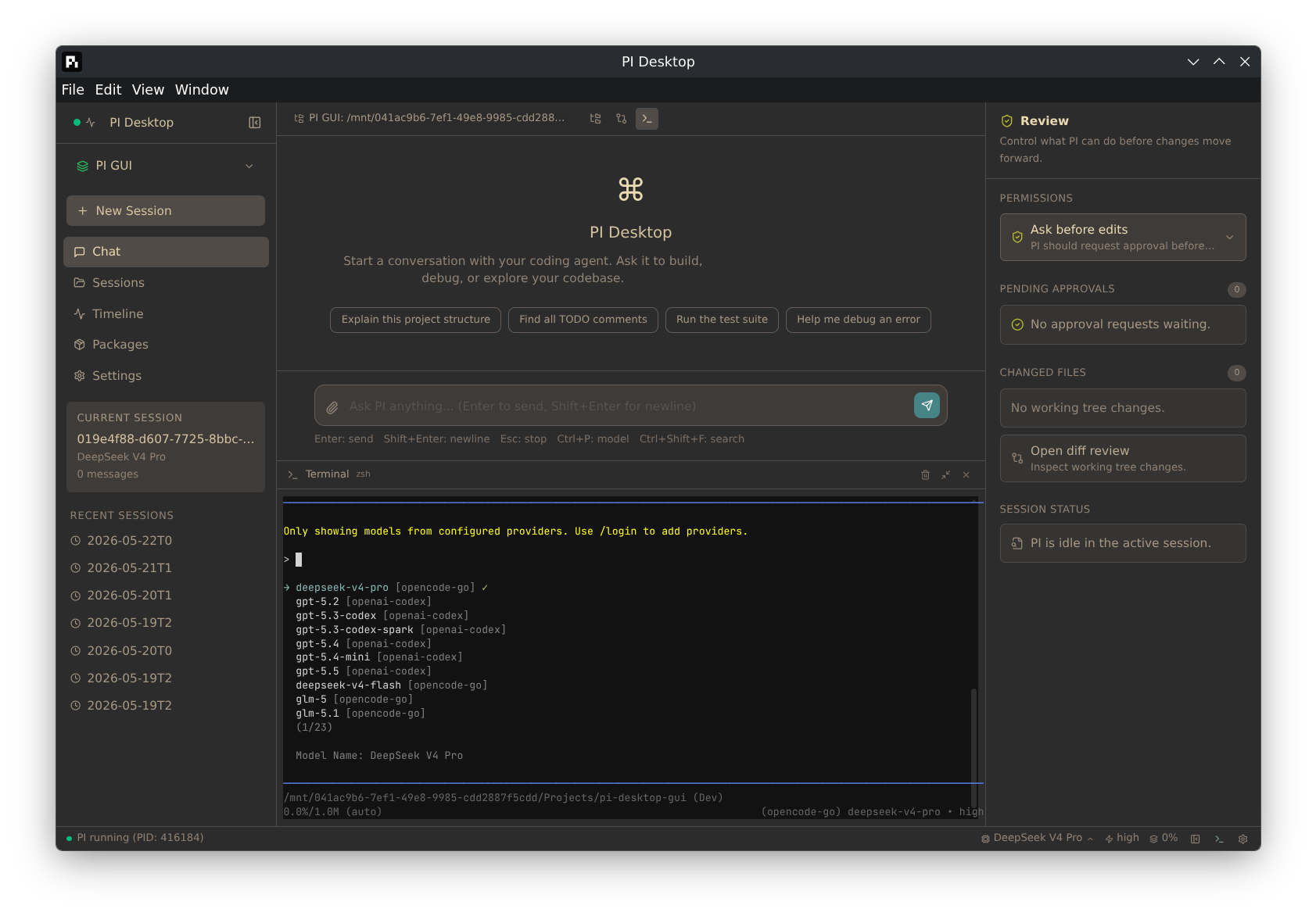The width and height of the screenshot is (1316, 916).
Task: Open the DeepSeek V4 Pro model selector
Action: point(1038,838)
